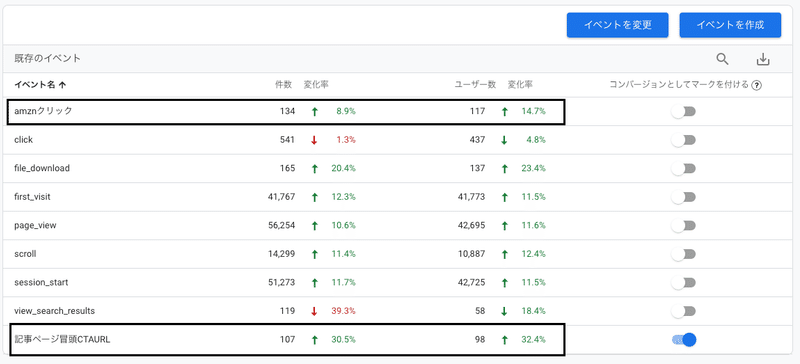800x364 pixels.
Task: Open the page_view event name
Action: click(x=35, y=226)
